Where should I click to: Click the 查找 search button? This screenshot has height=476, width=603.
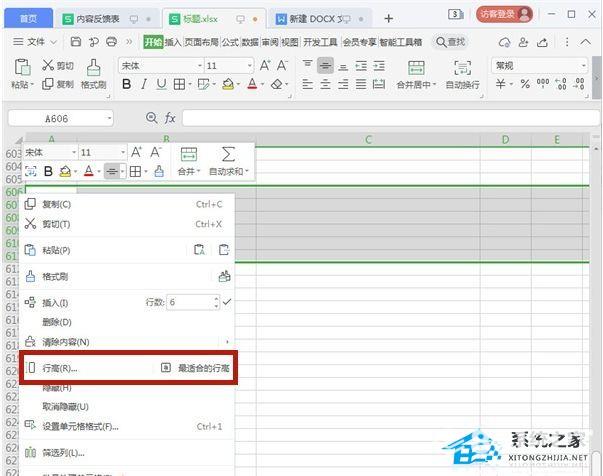tap(451, 42)
